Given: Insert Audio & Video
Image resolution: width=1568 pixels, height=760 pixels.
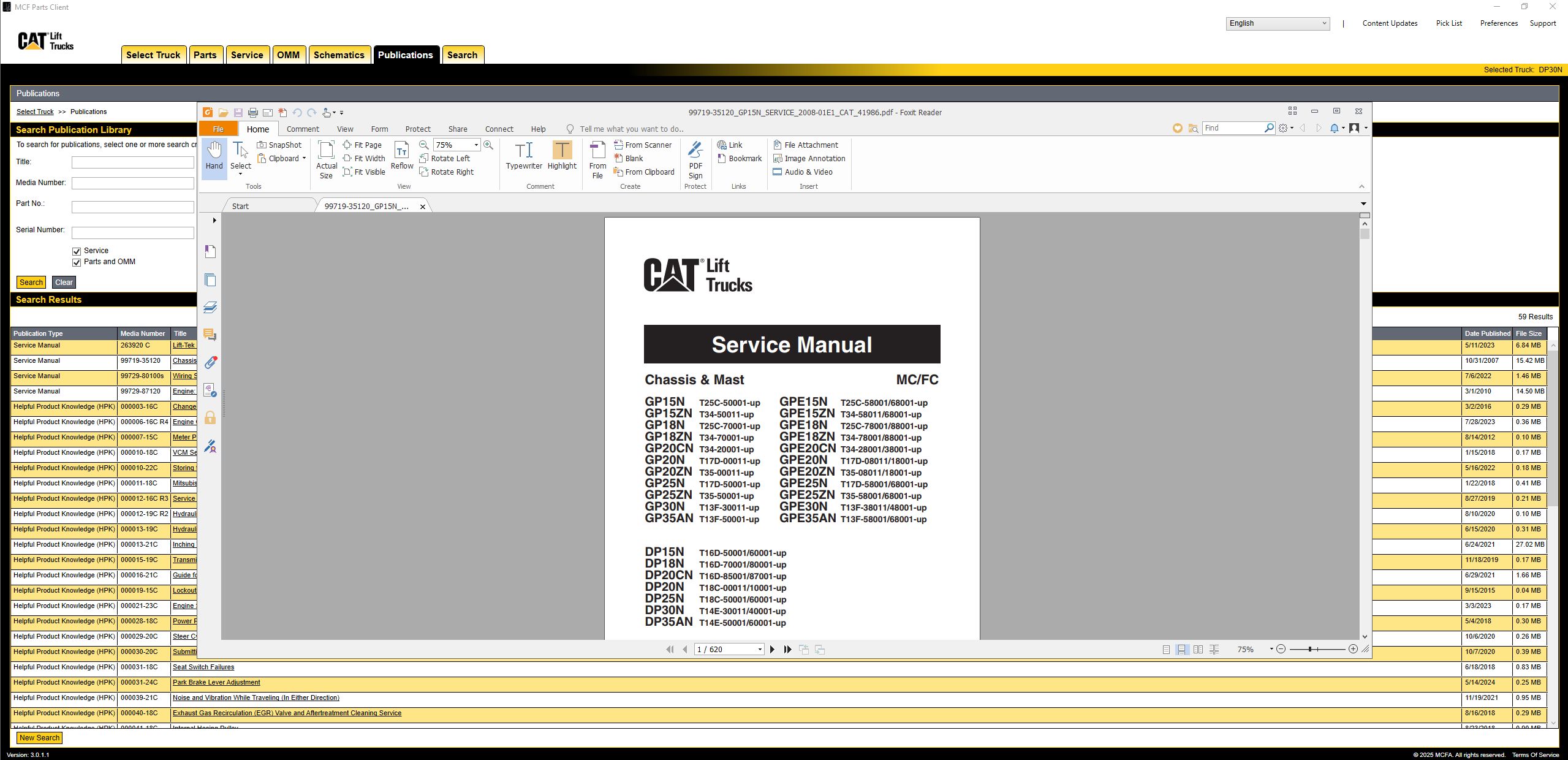Looking at the screenshot, I should 803,172.
